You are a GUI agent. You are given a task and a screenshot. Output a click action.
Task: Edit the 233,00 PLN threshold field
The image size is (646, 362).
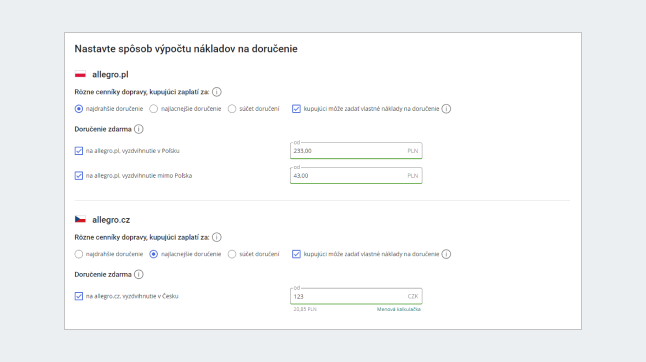[356, 151]
